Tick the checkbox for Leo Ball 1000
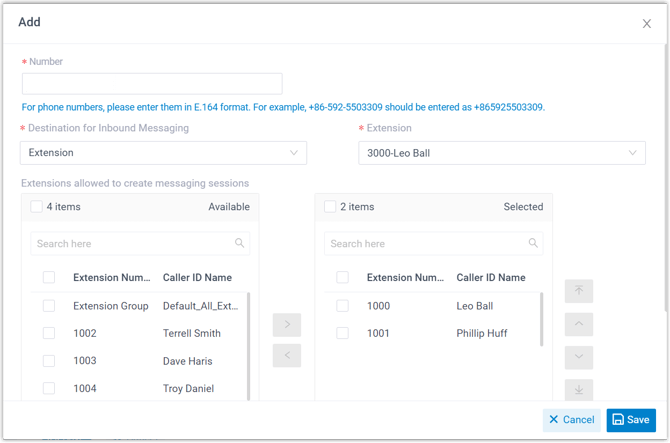670x443 pixels. [343, 306]
